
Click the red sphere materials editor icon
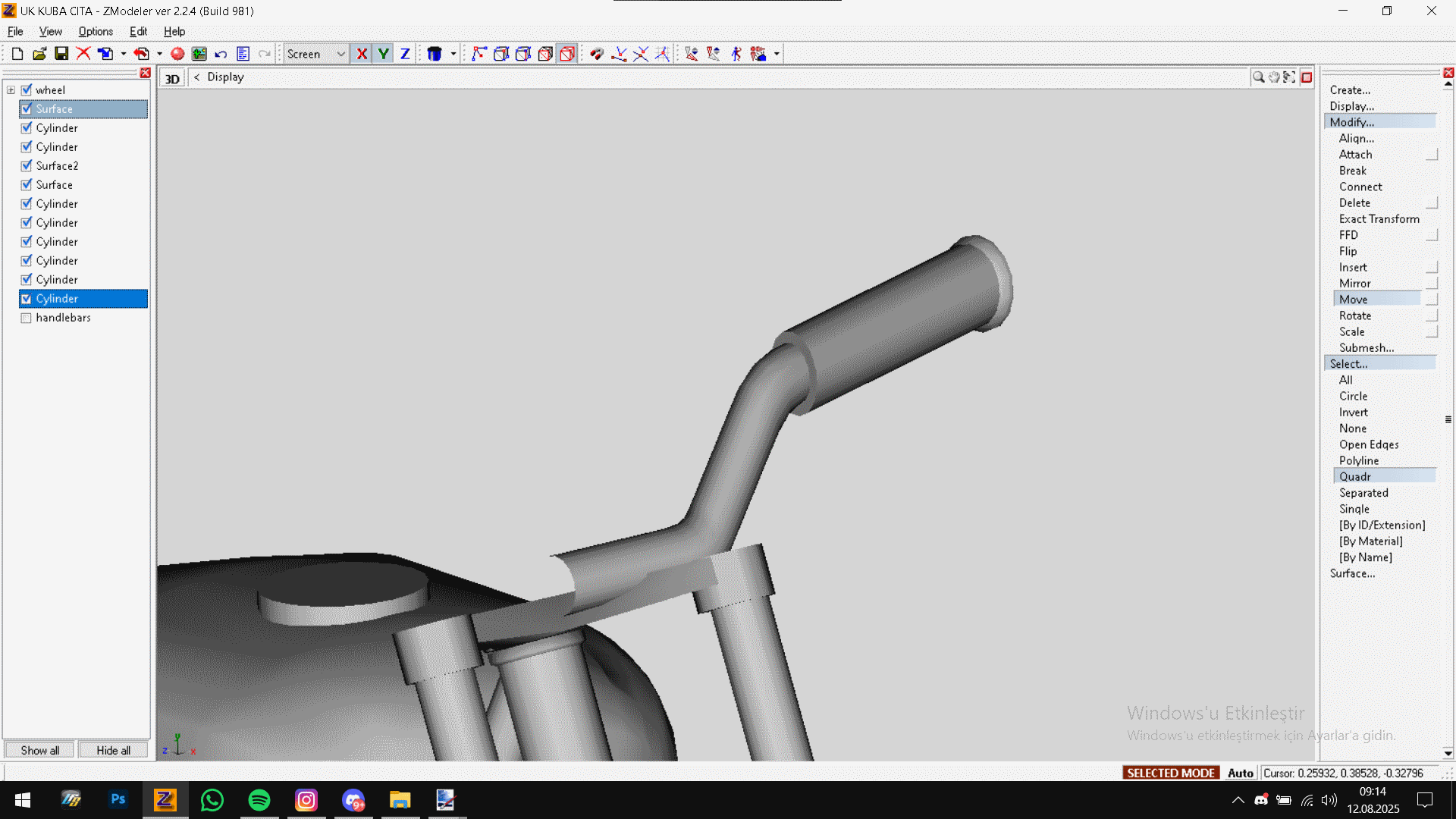(177, 54)
